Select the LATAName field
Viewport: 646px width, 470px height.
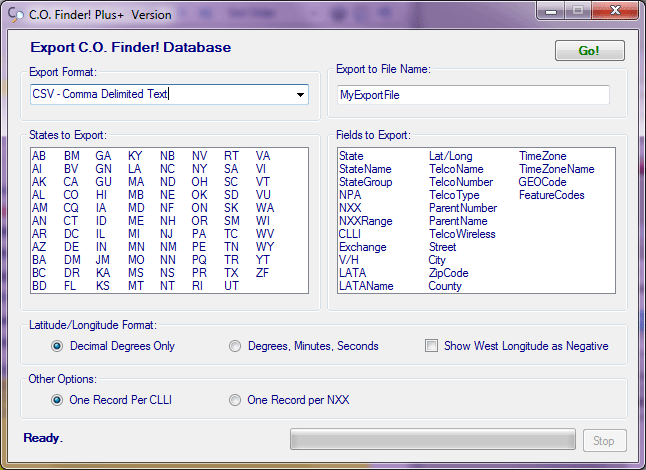(366, 286)
